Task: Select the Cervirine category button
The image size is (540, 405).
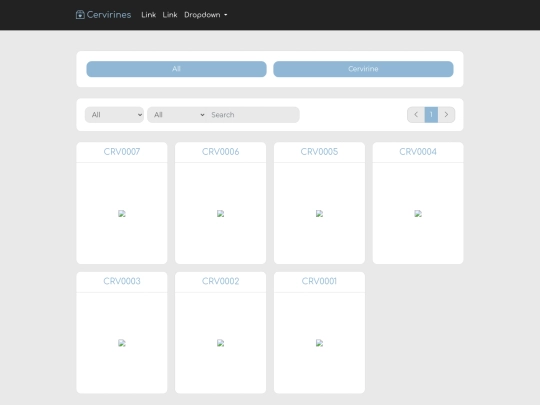Action: pos(363,69)
